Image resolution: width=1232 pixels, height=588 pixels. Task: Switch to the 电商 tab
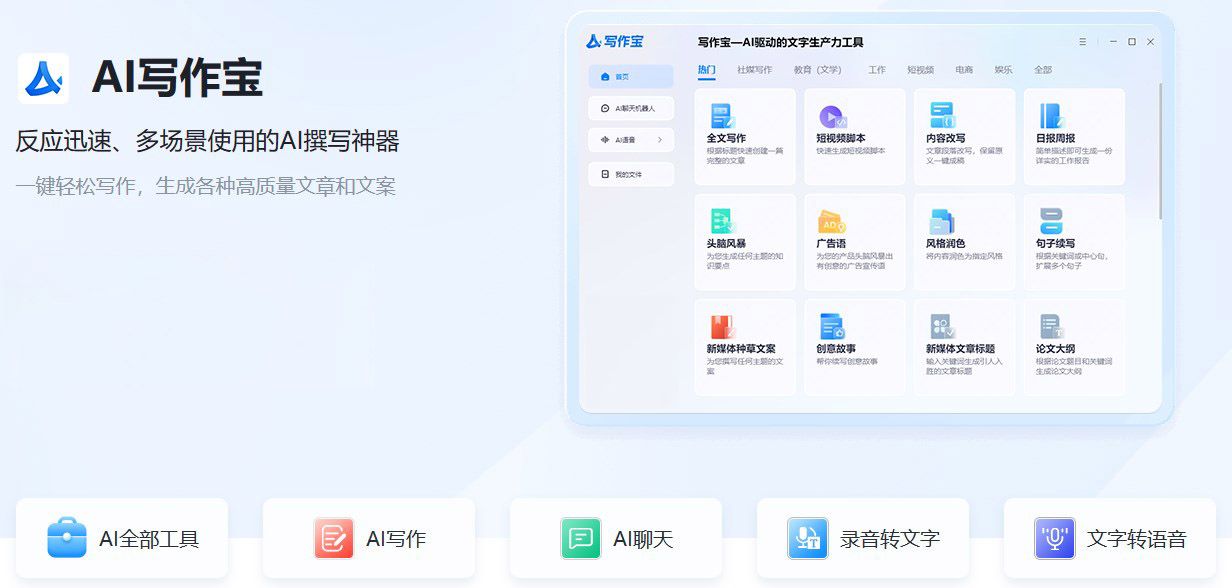[964, 70]
